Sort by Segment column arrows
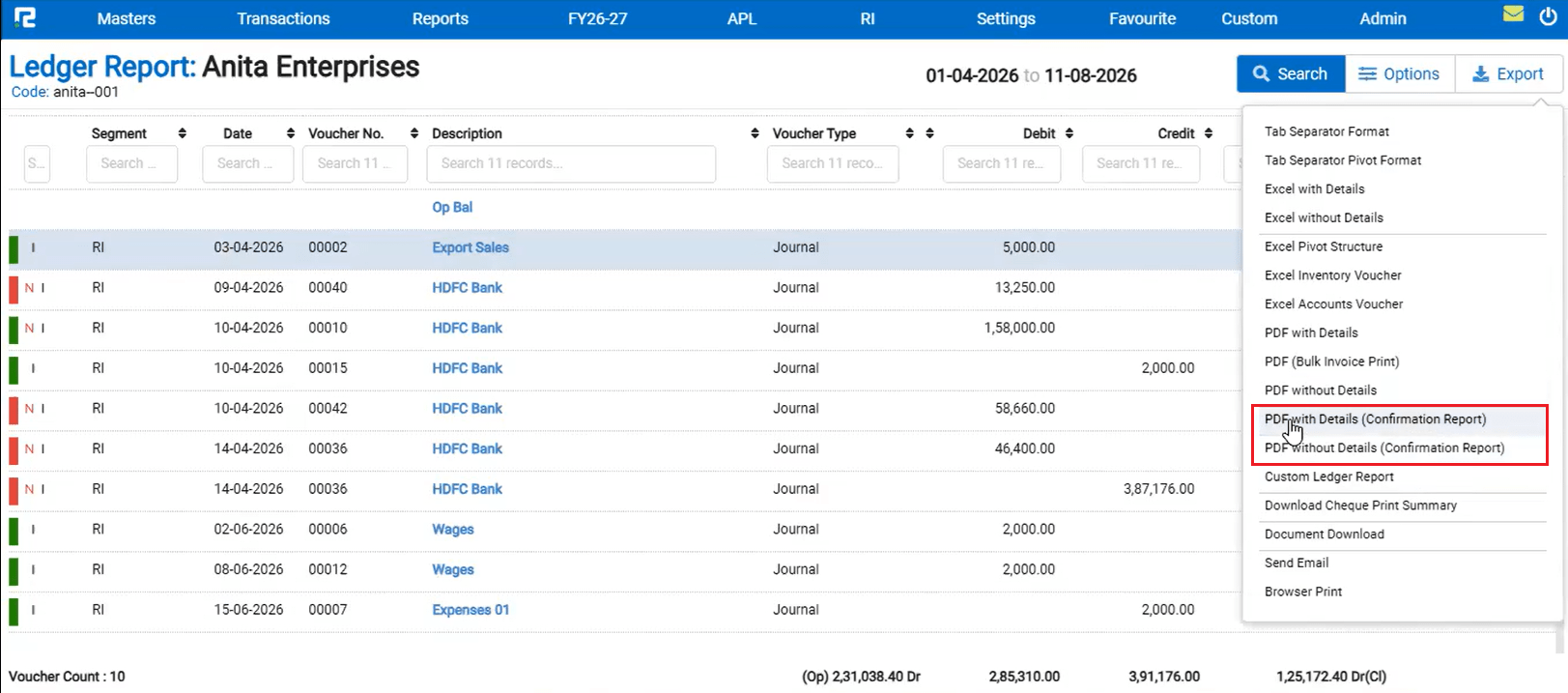 click(182, 133)
